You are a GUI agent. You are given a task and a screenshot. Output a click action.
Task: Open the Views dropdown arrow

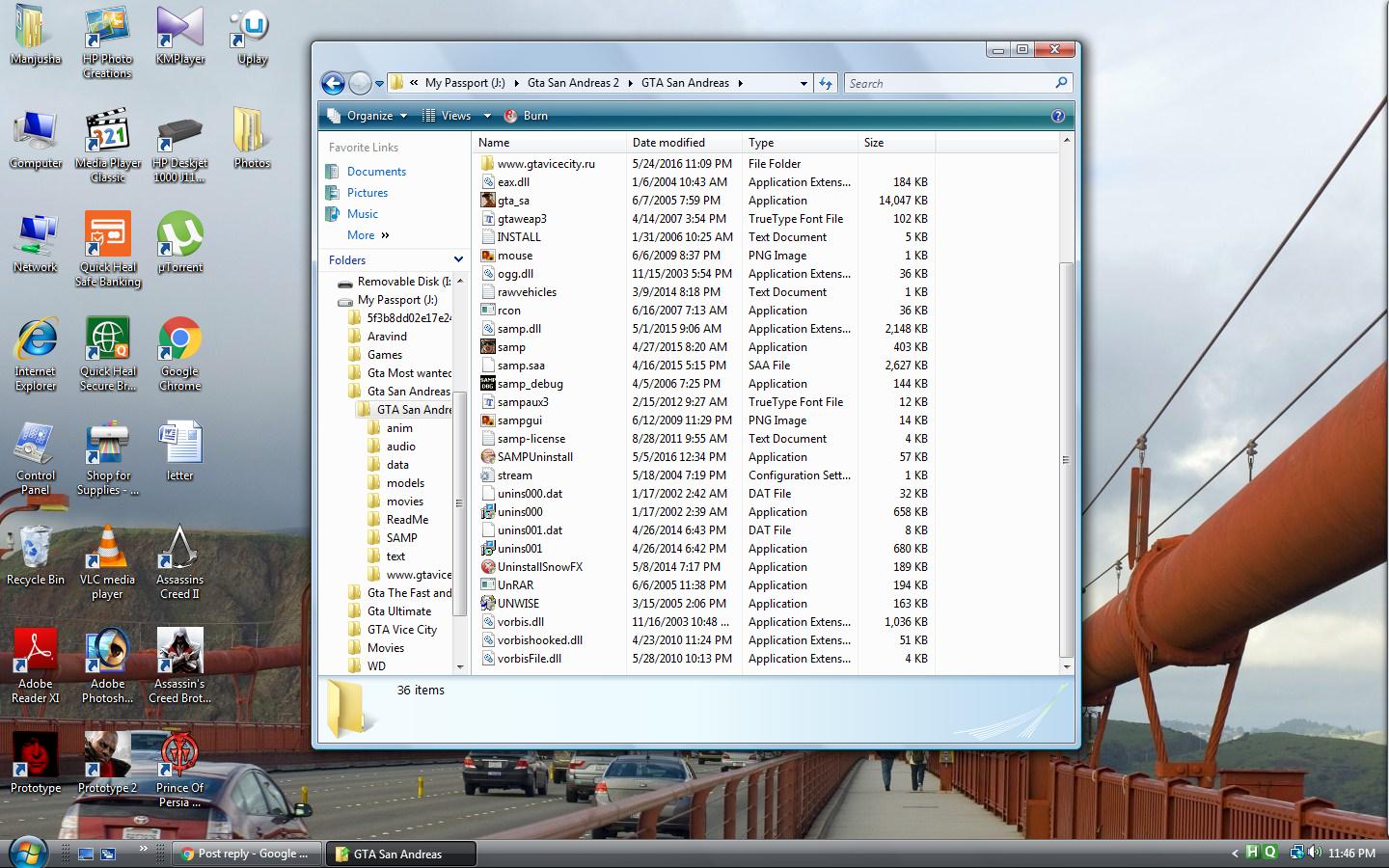(487, 116)
